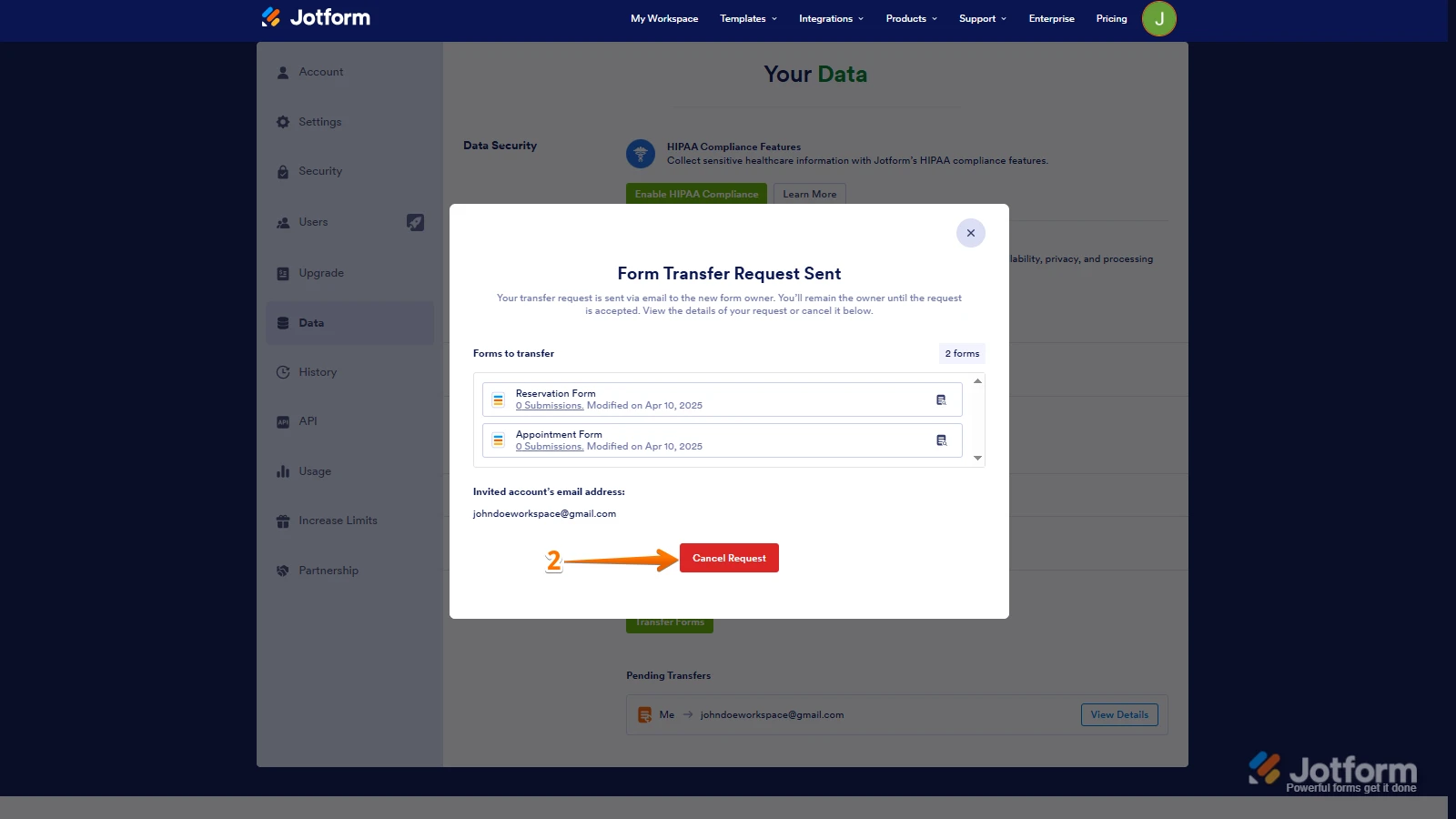Click the Jotform logo in header
The height and width of the screenshot is (819, 1456).
pos(316,17)
